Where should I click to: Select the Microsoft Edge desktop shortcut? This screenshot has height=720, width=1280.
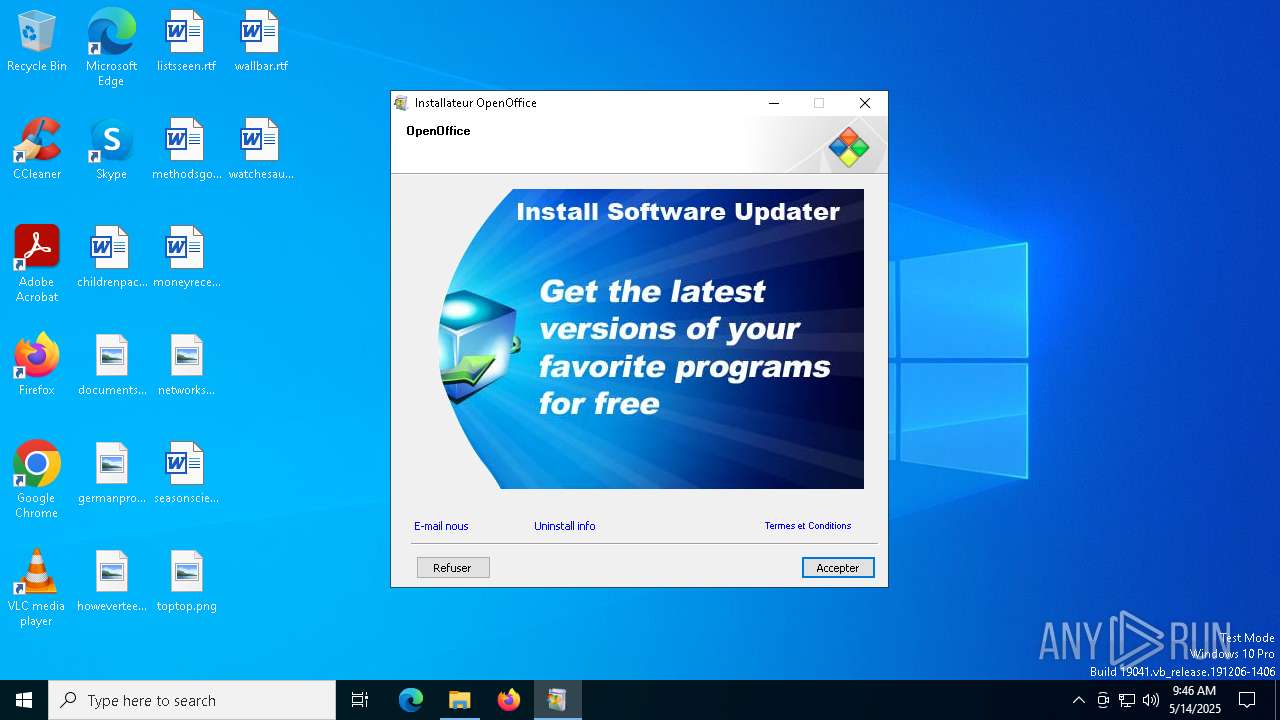point(111,48)
